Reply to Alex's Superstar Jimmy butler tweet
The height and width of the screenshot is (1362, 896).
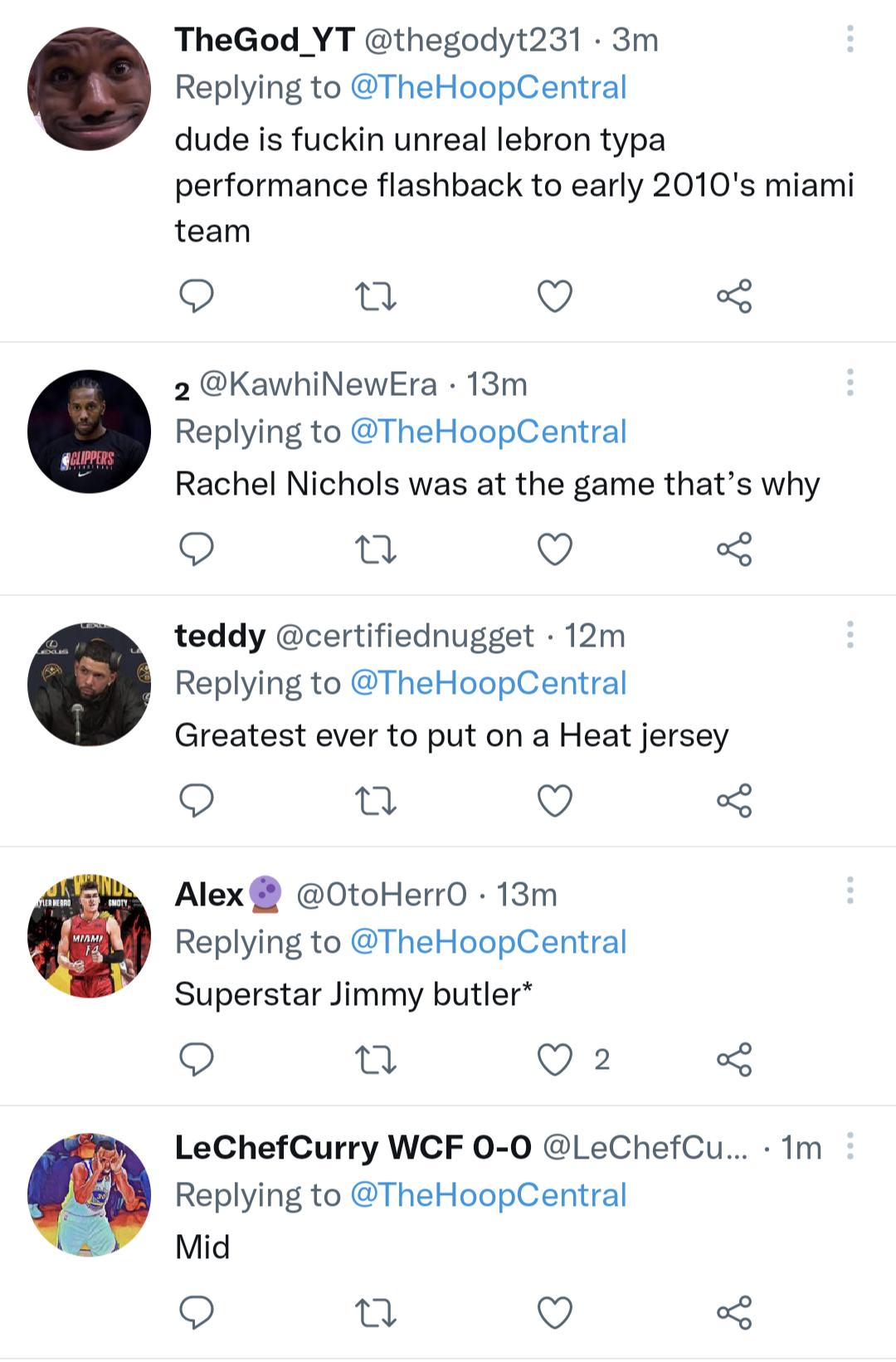pyautogui.click(x=197, y=1059)
